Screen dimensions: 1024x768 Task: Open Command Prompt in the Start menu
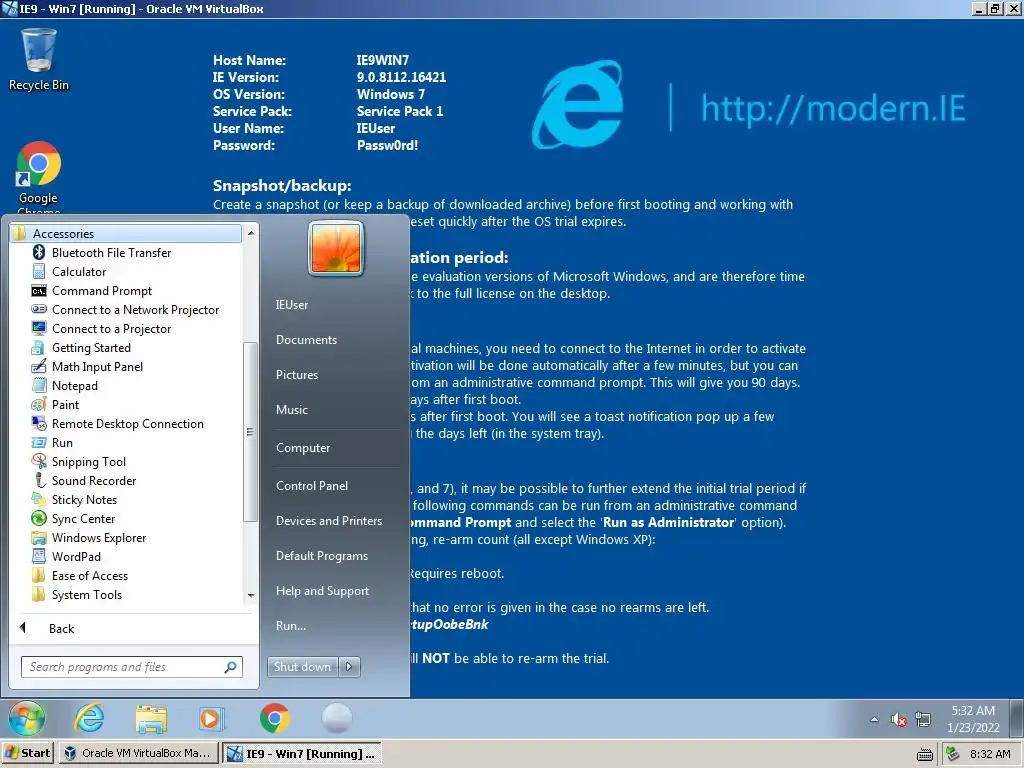click(x=101, y=291)
